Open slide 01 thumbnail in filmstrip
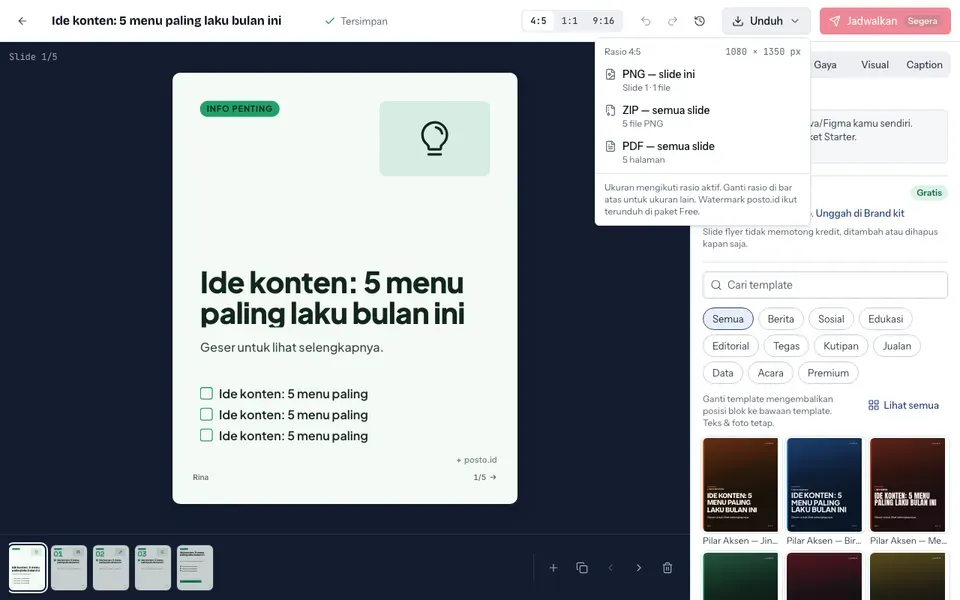This screenshot has width=960, height=600. point(69,568)
